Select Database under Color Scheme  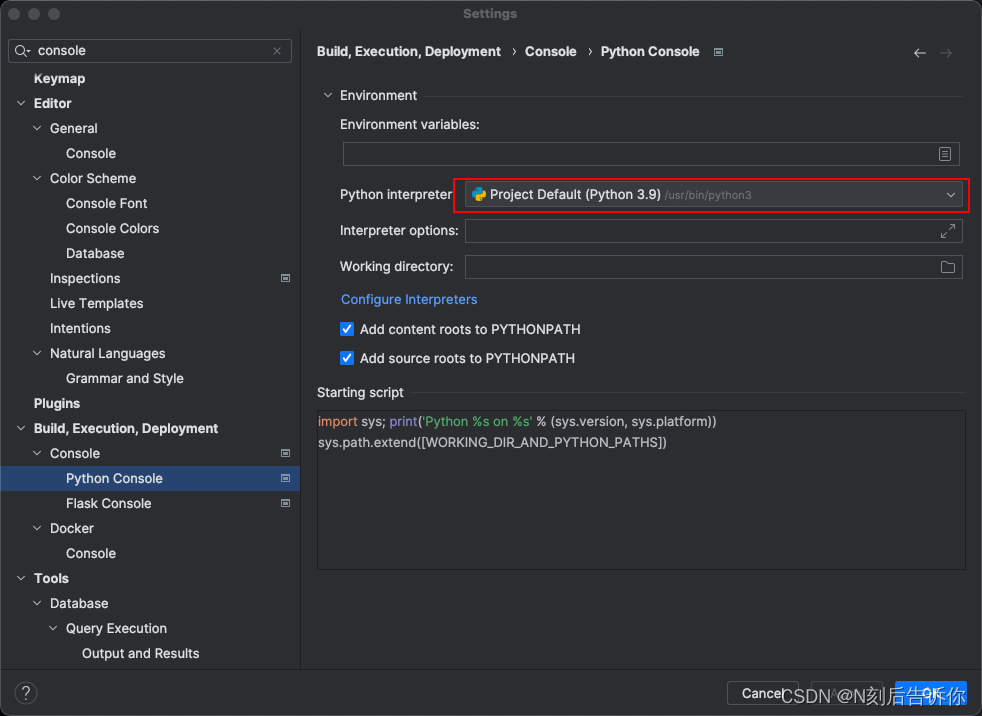click(95, 254)
